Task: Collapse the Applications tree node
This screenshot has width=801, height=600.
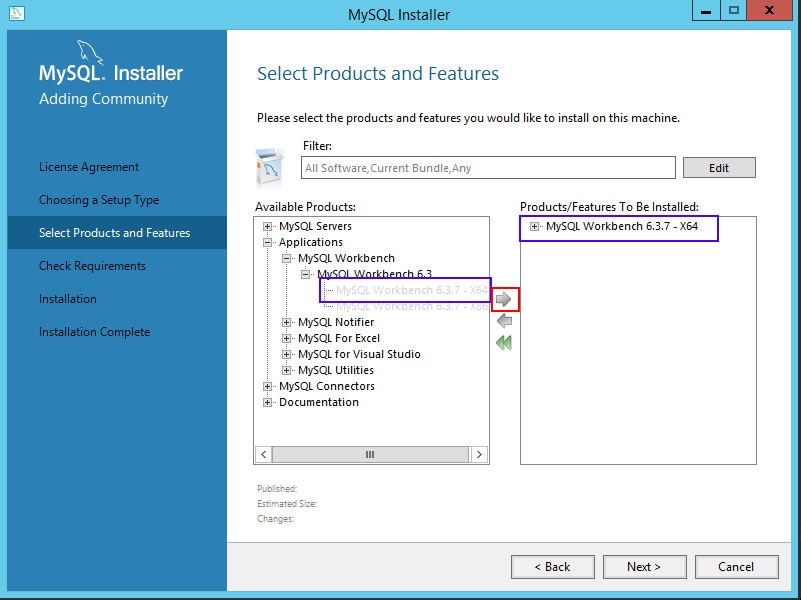Action: (x=267, y=243)
